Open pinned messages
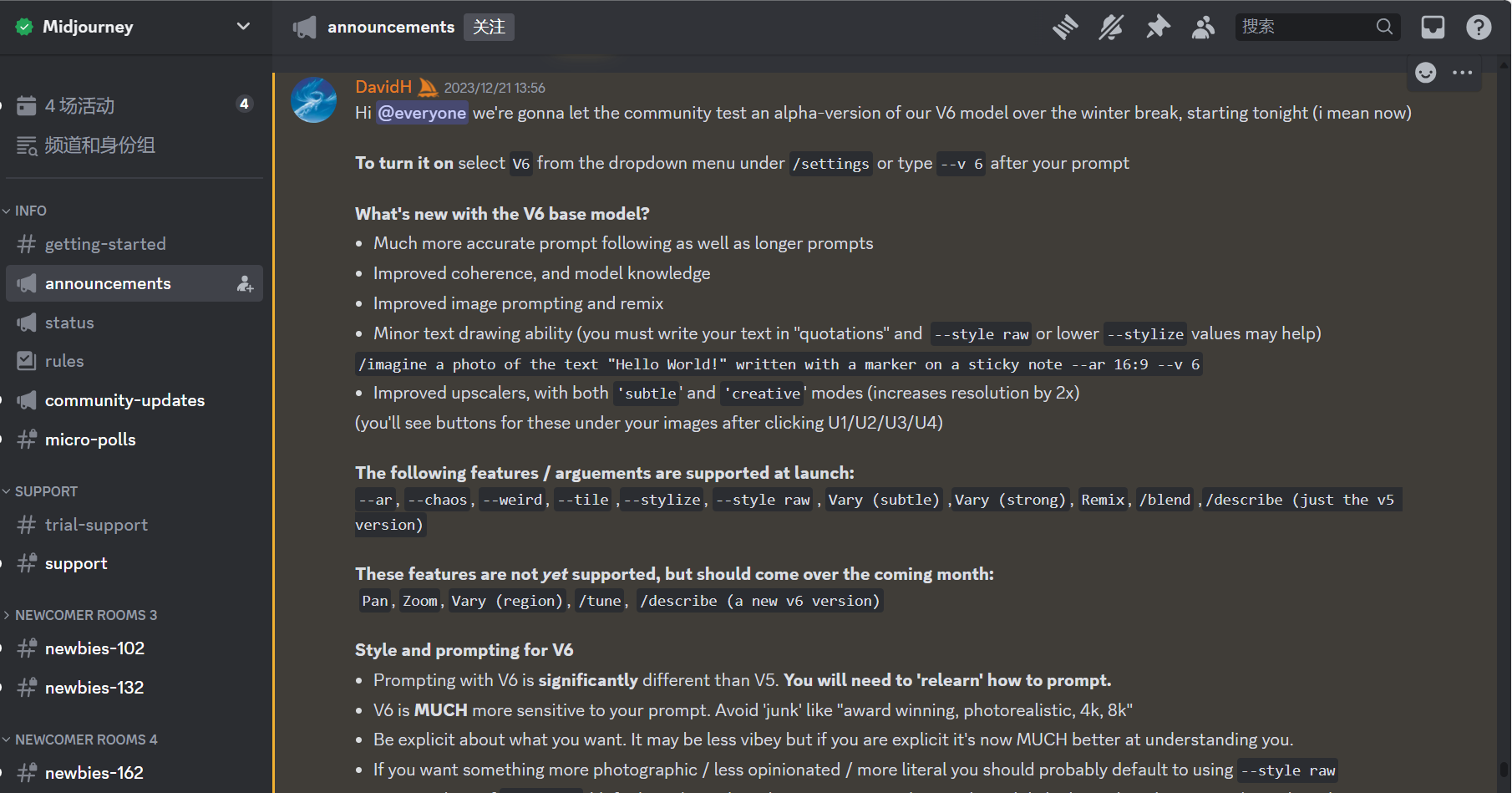Image resolution: width=1512 pixels, height=793 pixels. point(1158,28)
